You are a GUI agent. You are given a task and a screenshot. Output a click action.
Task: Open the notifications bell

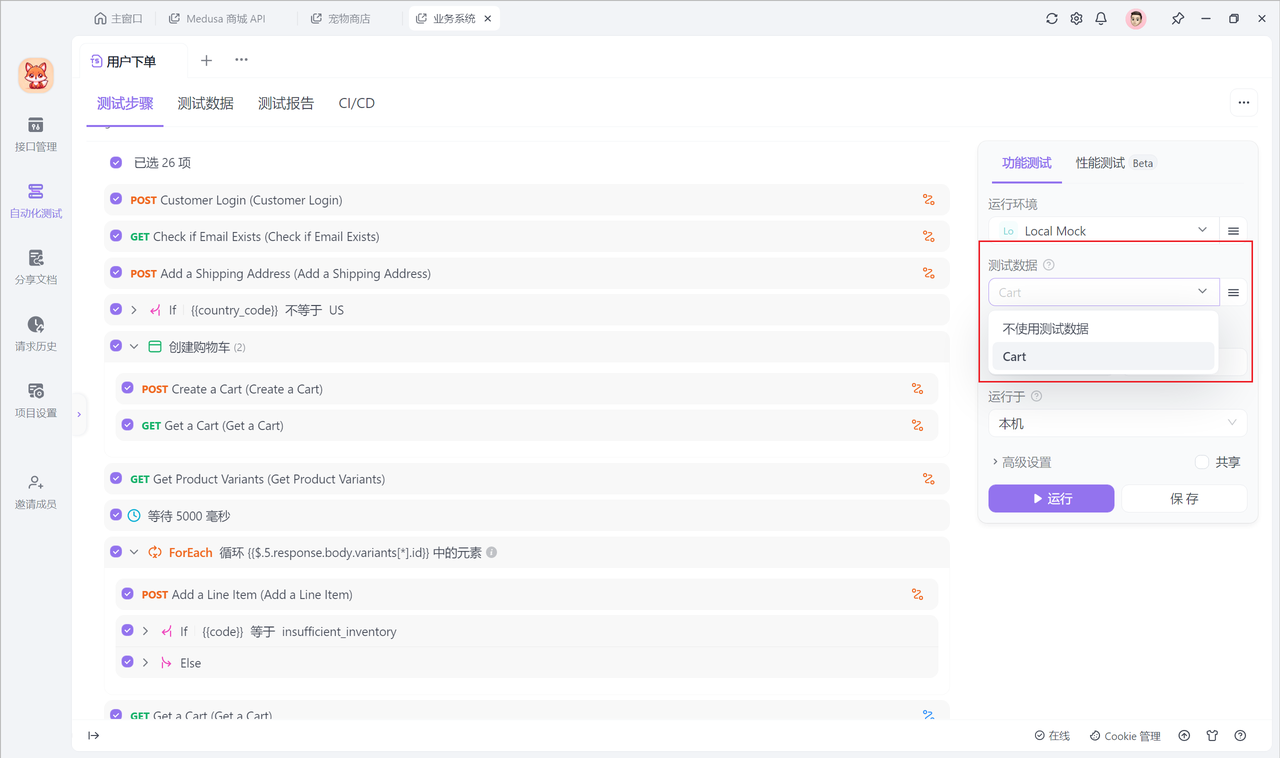(1101, 18)
